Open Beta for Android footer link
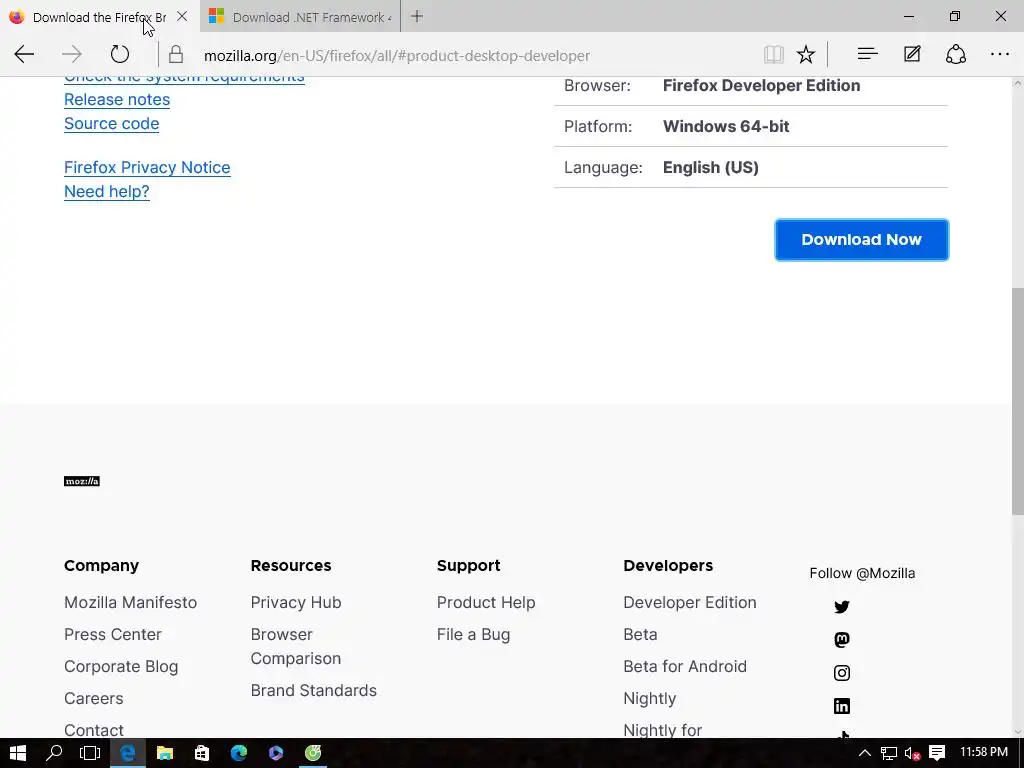Screen dimensions: 1024x768 (685, 666)
